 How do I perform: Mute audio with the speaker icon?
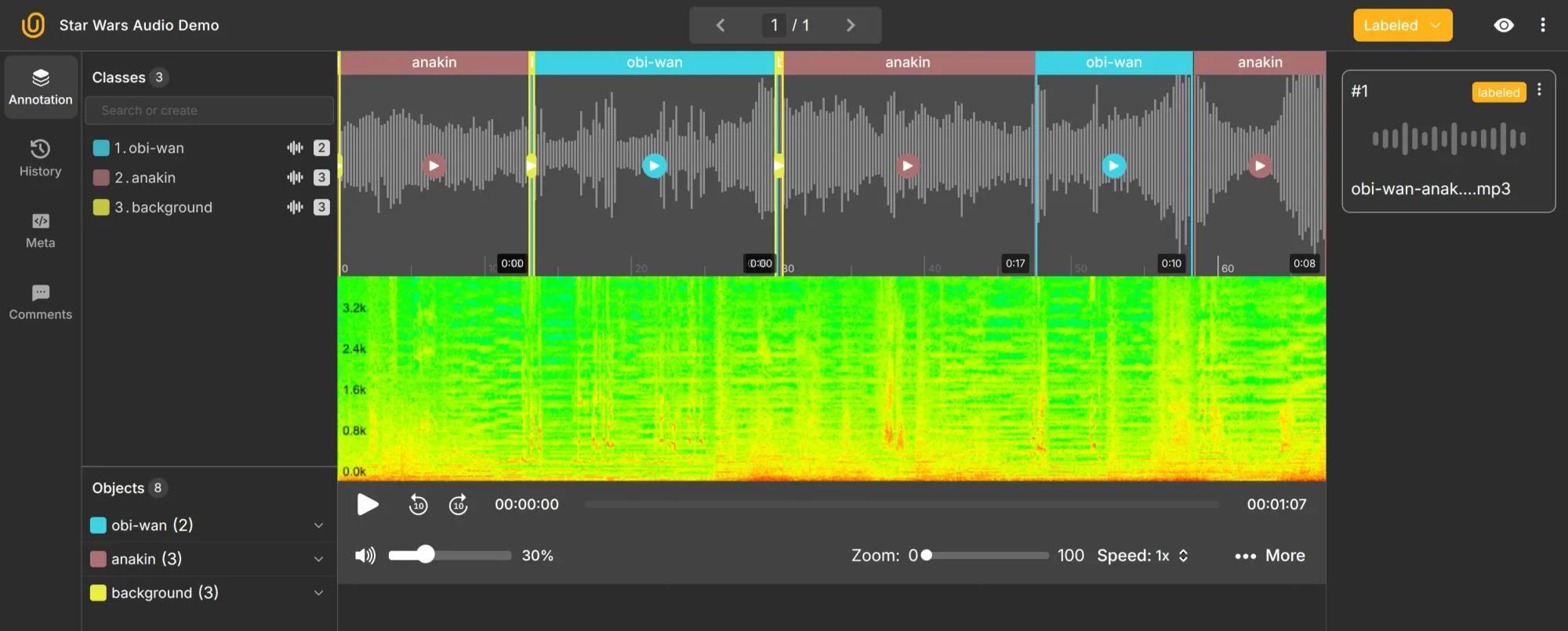pyautogui.click(x=365, y=556)
